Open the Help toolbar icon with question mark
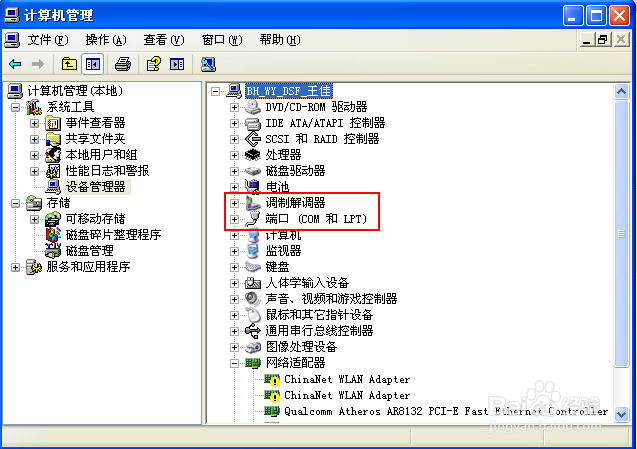Viewport: 637px width, 449px height. click(x=153, y=64)
